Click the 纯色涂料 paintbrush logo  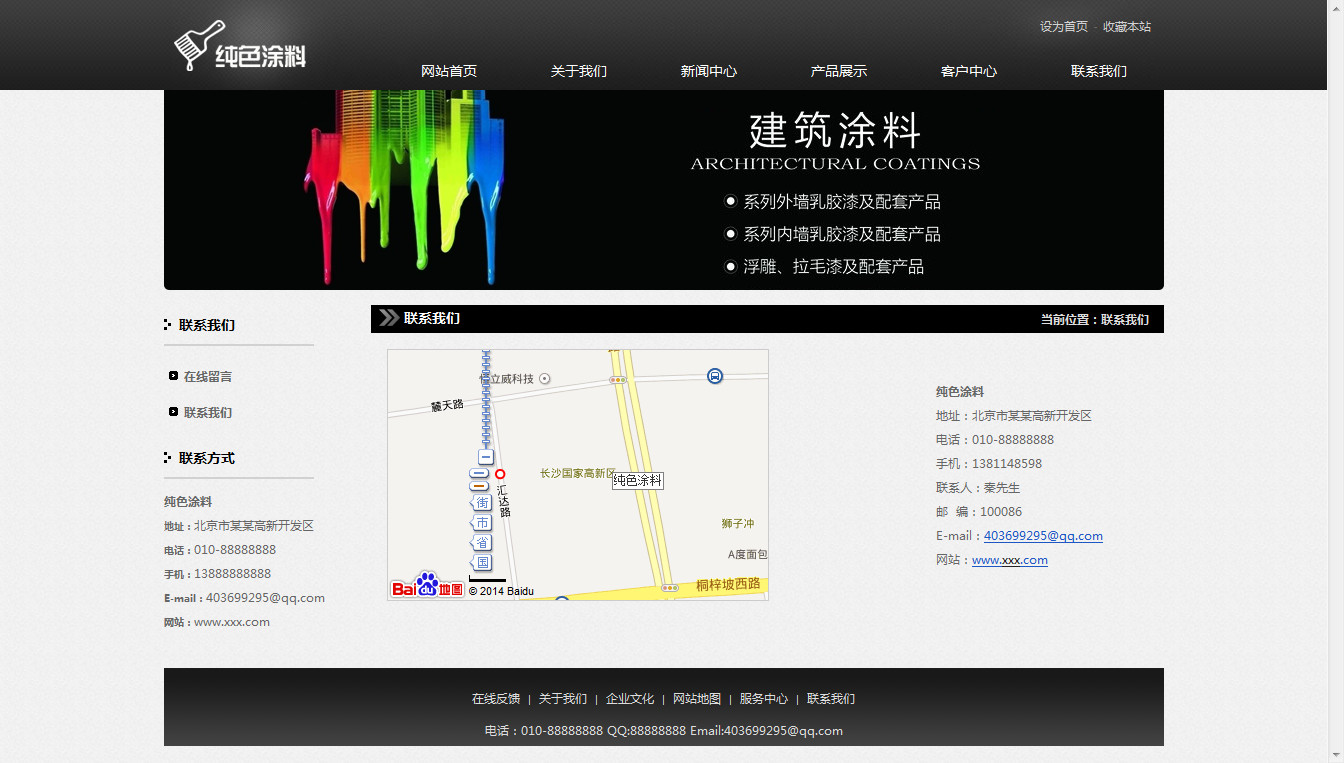tap(240, 47)
